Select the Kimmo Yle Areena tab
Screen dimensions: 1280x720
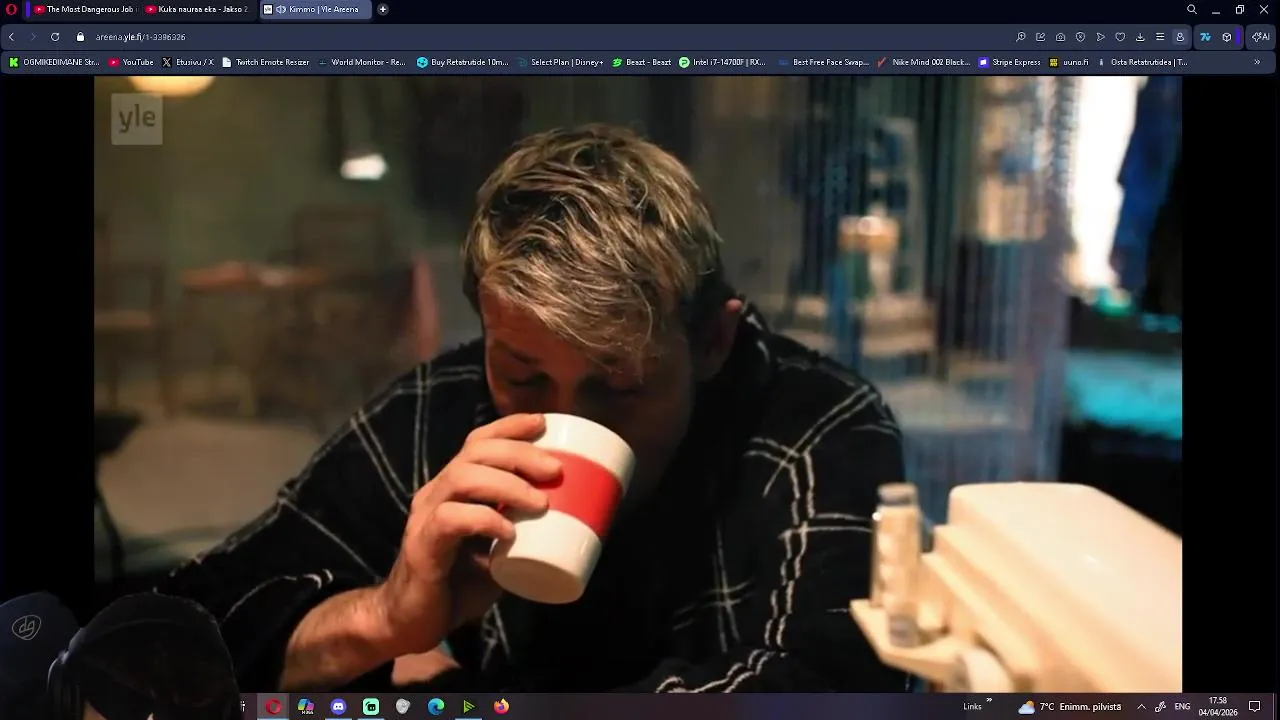pos(315,9)
